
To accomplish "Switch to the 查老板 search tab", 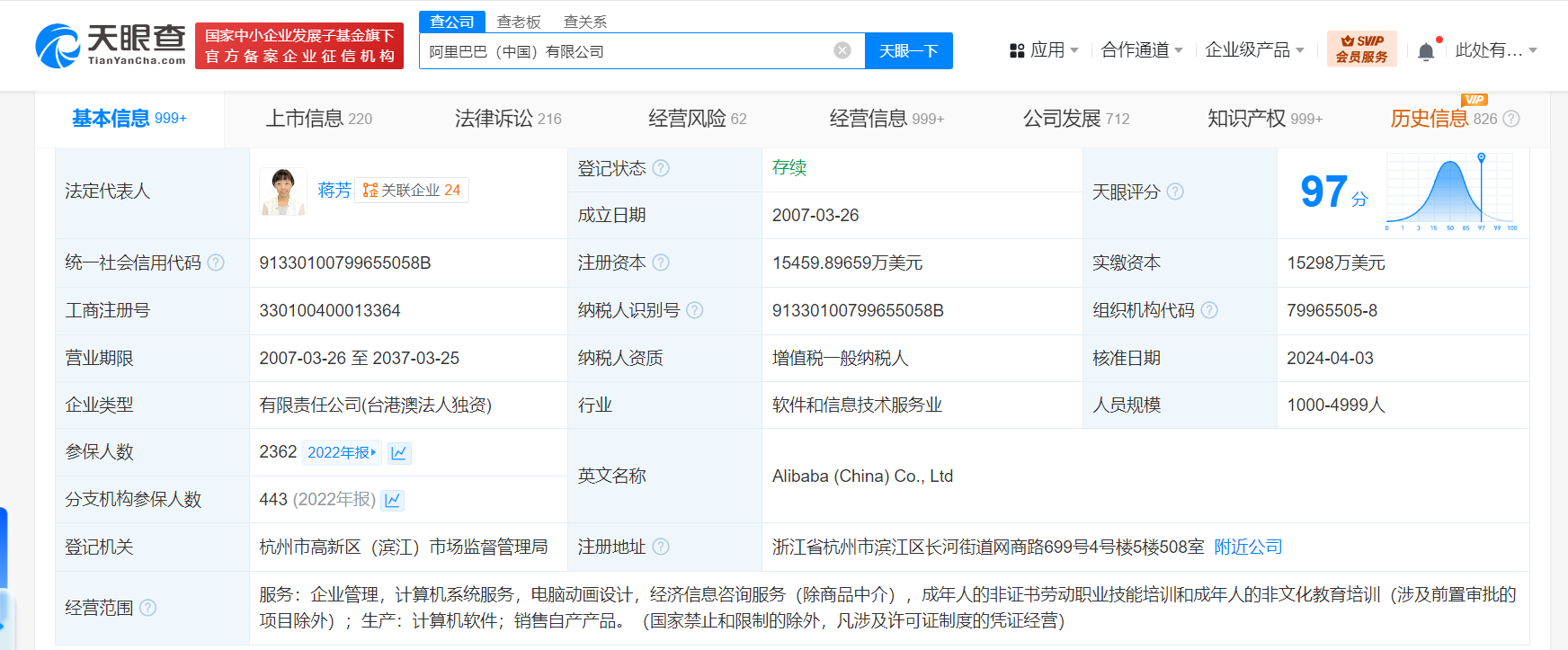I will coord(519,22).
